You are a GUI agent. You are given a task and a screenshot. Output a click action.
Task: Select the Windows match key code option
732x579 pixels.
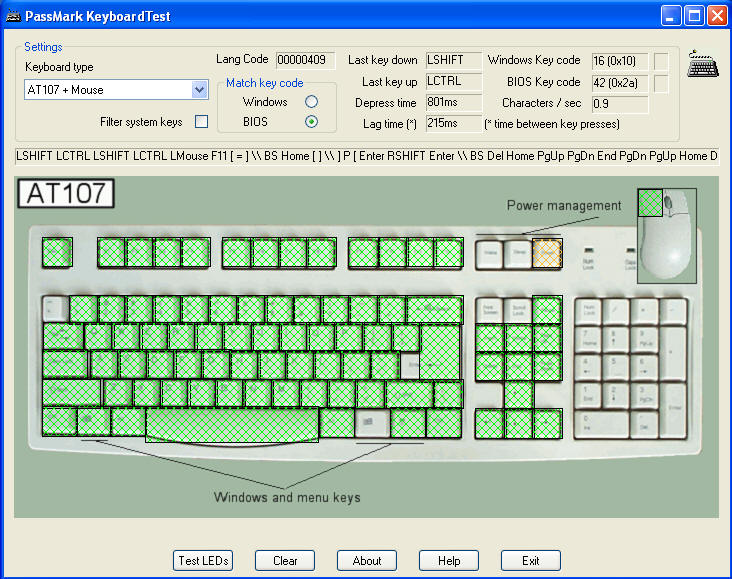click(311, 101)
